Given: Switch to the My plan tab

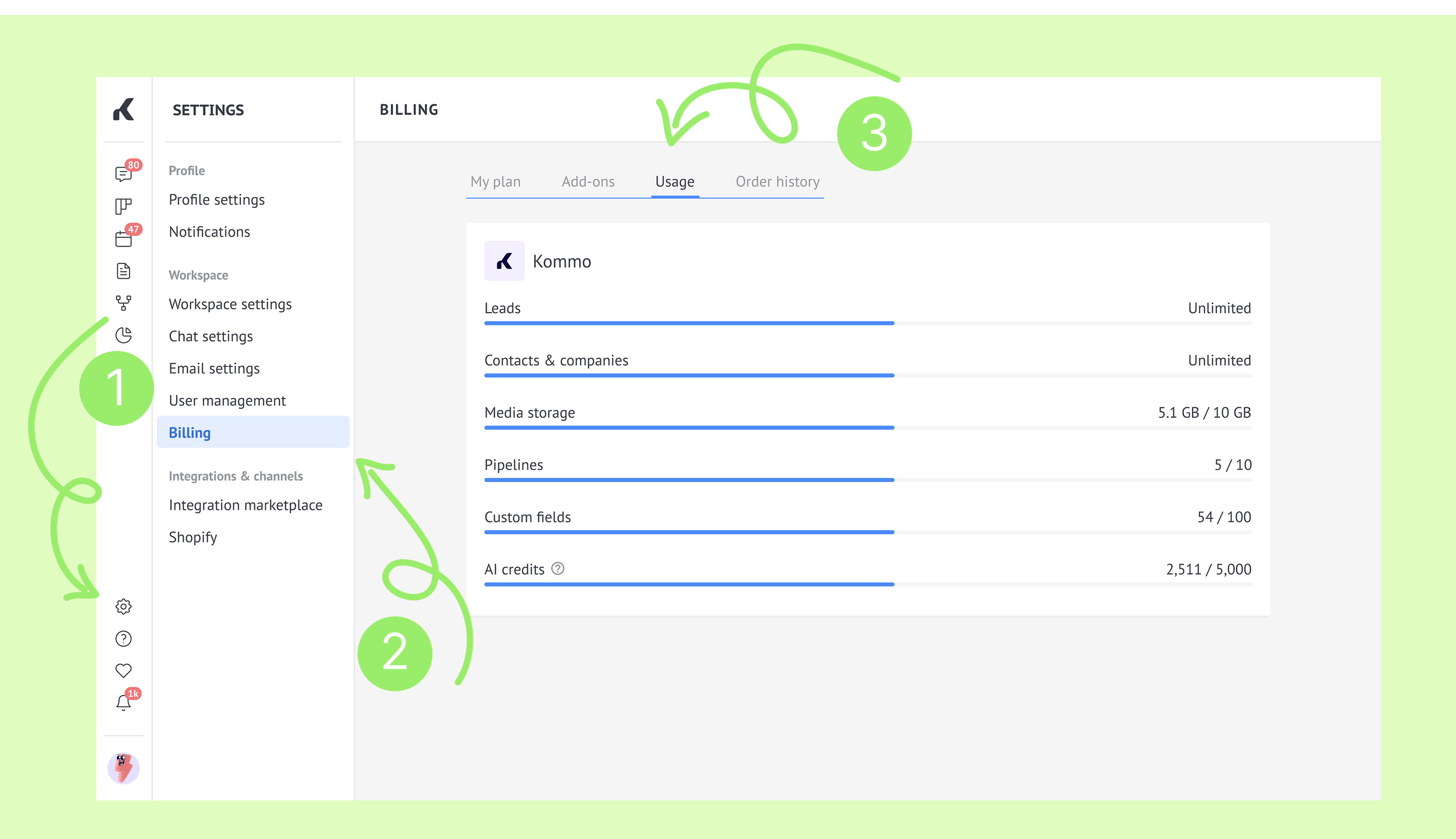Looking at the screenshot, I should pos(495,181).
